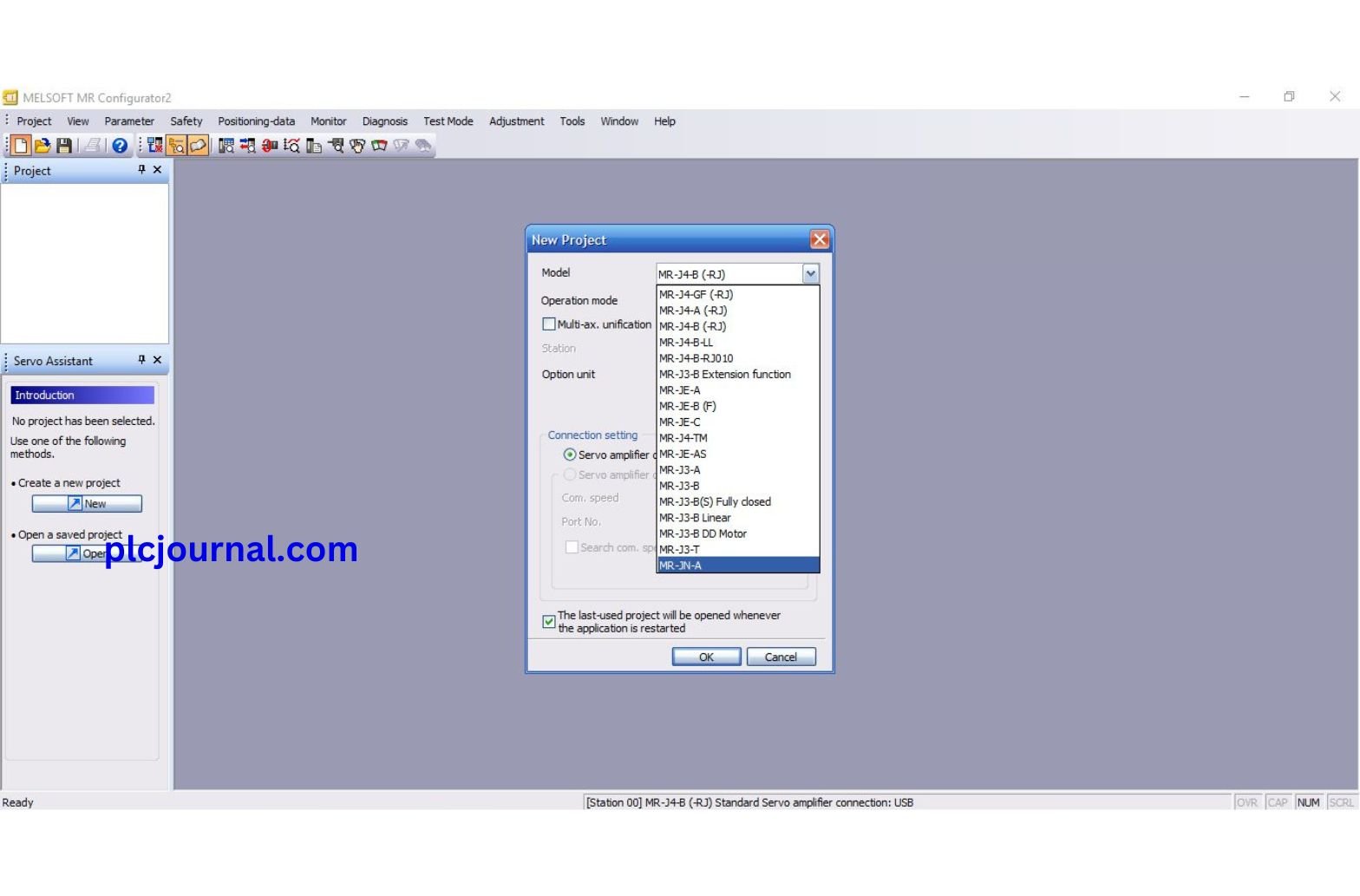Open the Positioning-data menu
This screenshot has width=1360, height=896.
[256, 121]
